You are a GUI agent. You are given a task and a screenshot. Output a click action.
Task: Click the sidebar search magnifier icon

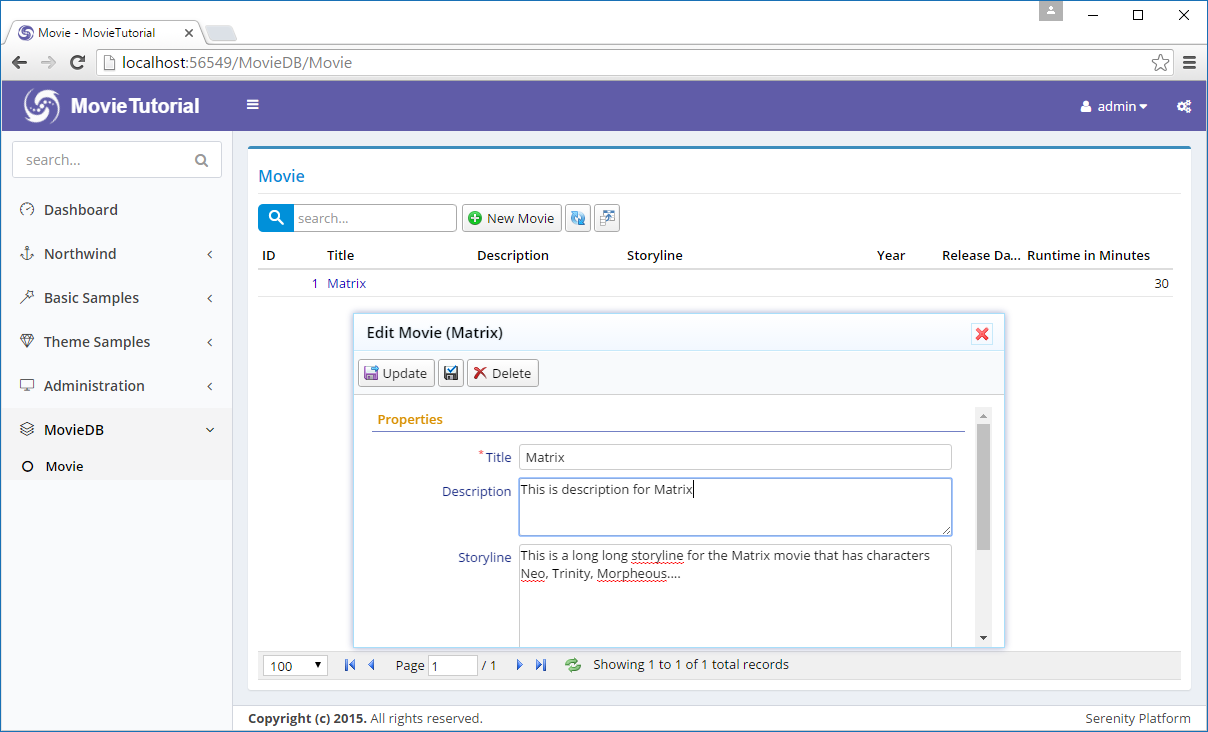coord(201,160)
